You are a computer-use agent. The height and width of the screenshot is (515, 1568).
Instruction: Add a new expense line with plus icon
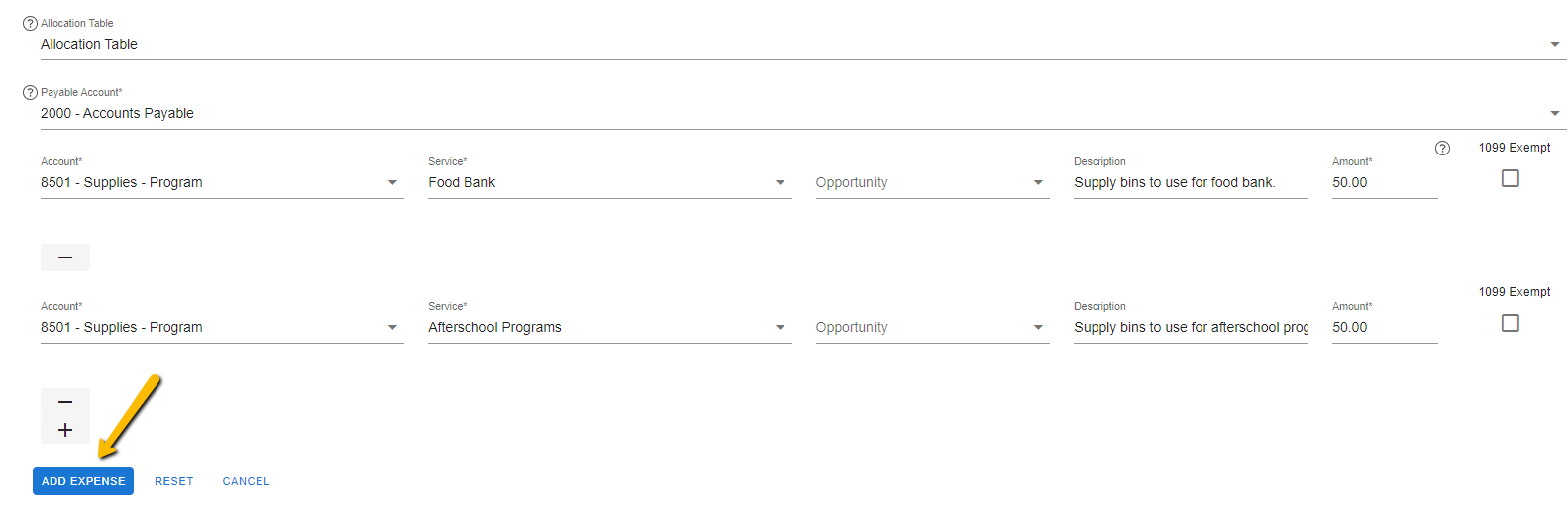tap(65, 430)
